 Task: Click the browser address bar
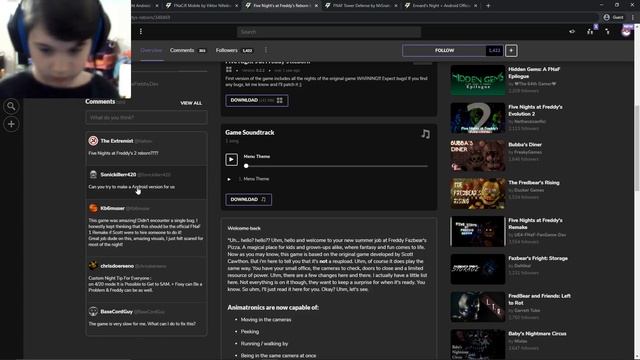tap(363, 17)
